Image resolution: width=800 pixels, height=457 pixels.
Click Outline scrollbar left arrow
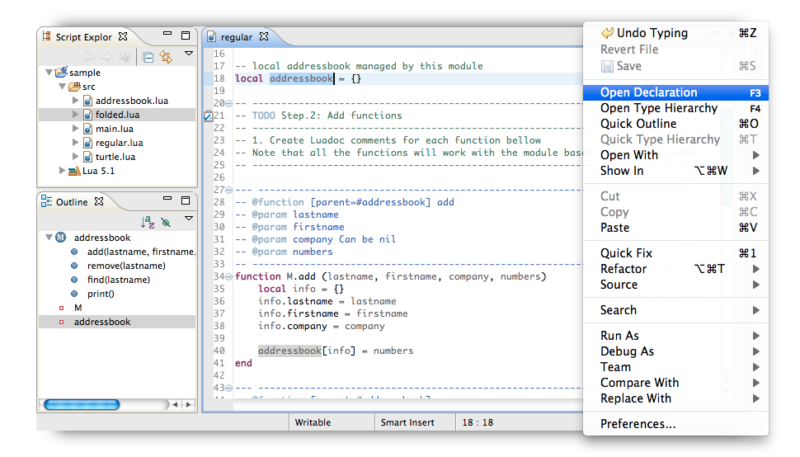point(175,404)
